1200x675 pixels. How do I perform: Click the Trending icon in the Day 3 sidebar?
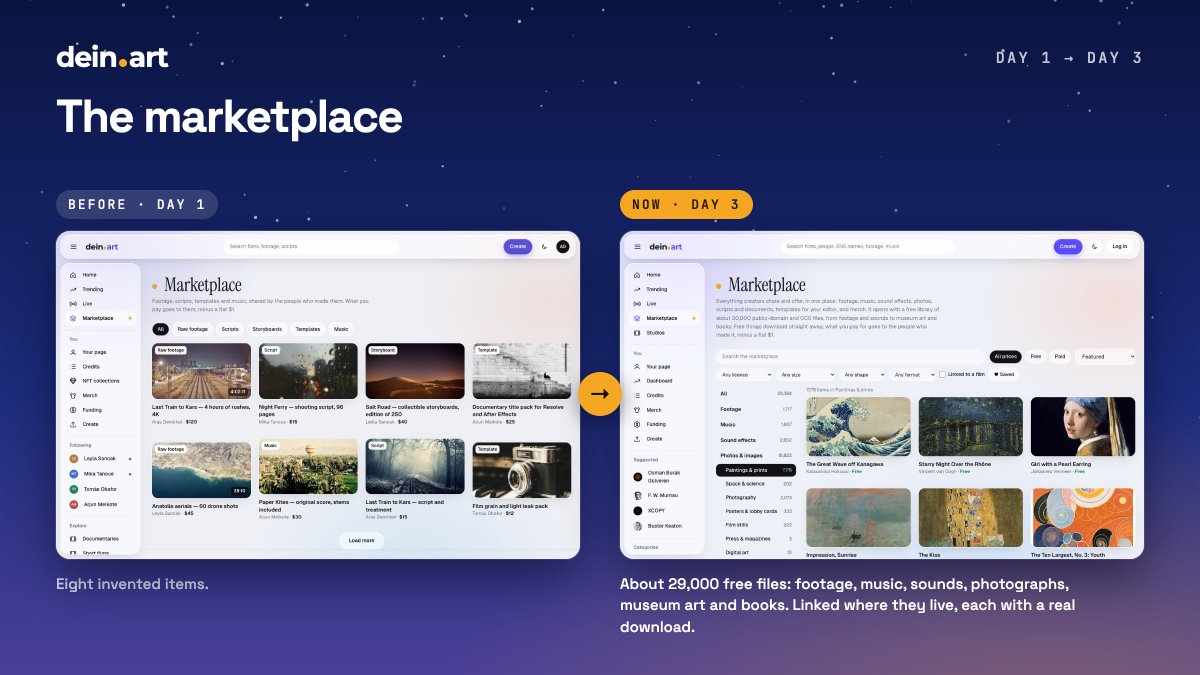pos(637,289)
